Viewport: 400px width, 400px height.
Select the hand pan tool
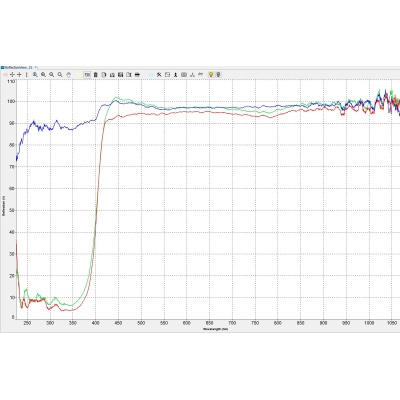(68, 75)
